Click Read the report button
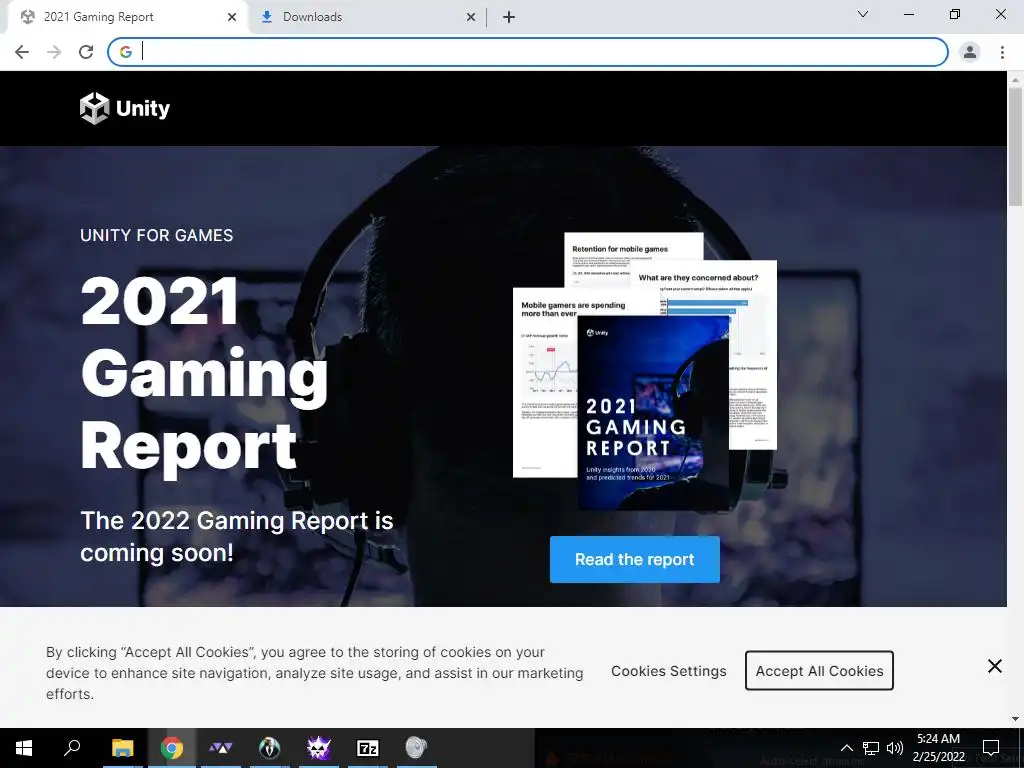Screen dimensions: 1024x768 (635, 560)
